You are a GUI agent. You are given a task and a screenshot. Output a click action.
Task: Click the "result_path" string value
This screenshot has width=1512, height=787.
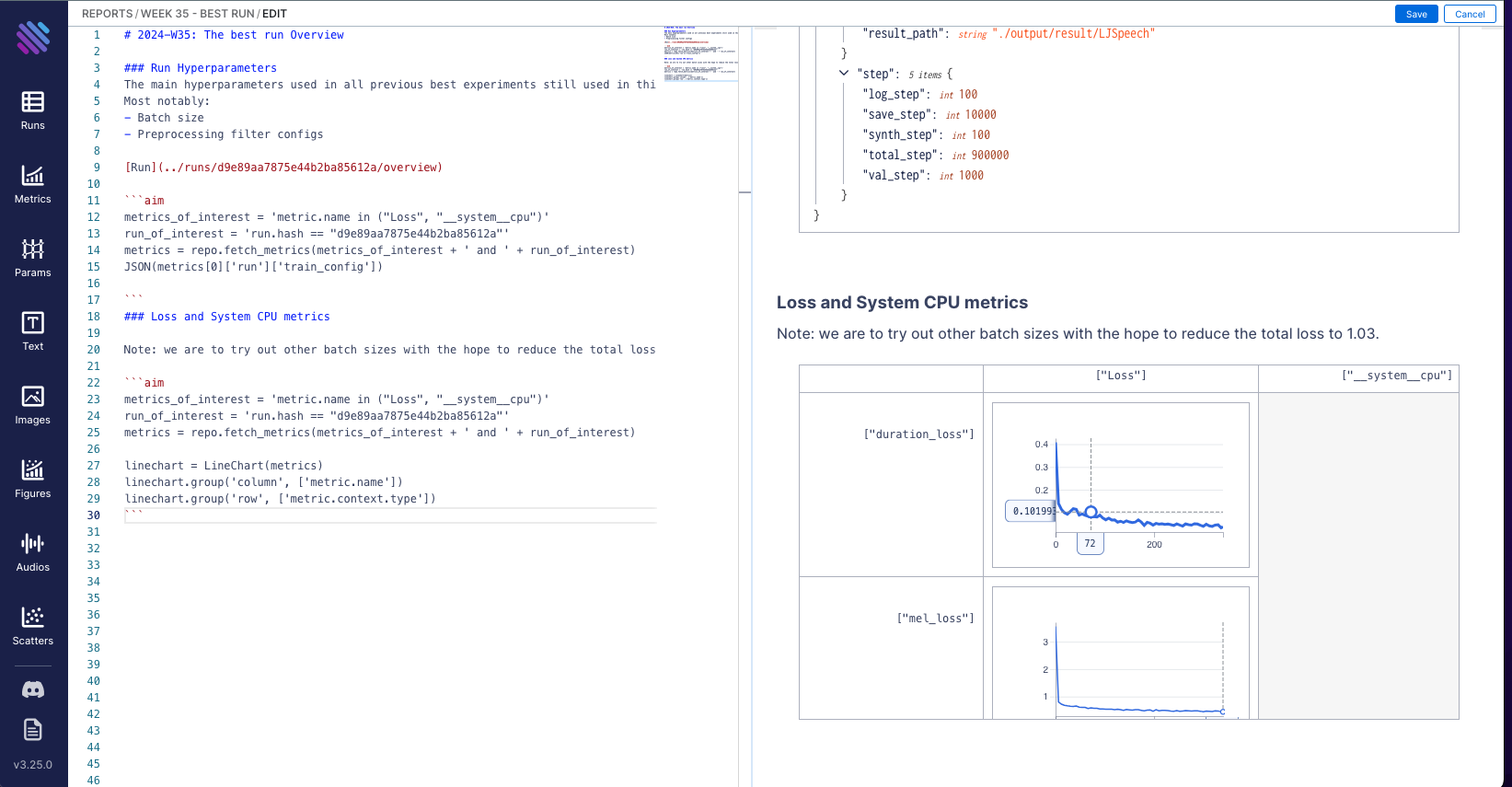click(x=1073, y=34)
